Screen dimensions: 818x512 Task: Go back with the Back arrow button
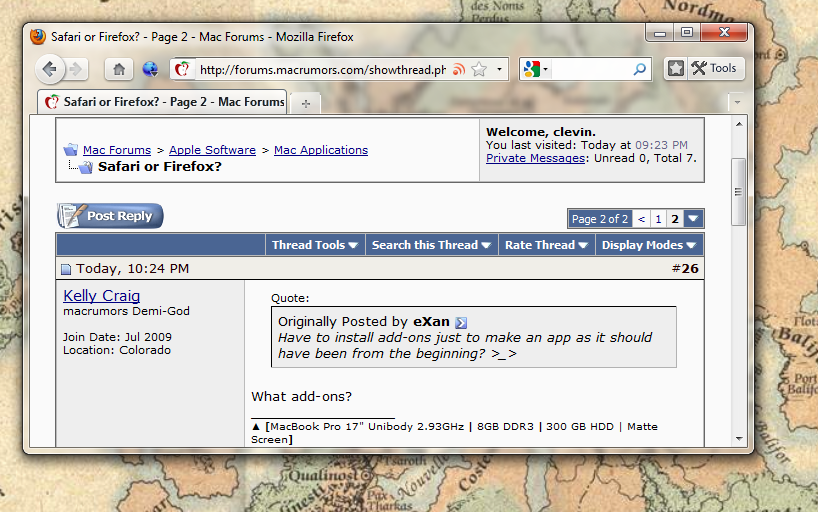(x=50, y=69)
